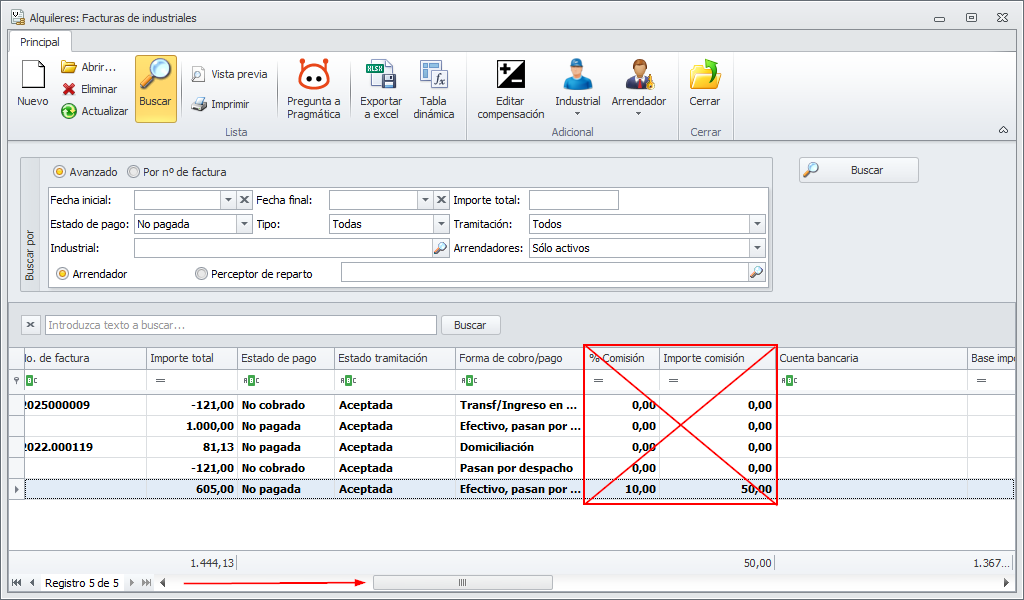The height and width of the screenshot is (600, 1024).
Task: Click the Forma de cobro/pago filter type icon
Action: [x=469, y=380]
